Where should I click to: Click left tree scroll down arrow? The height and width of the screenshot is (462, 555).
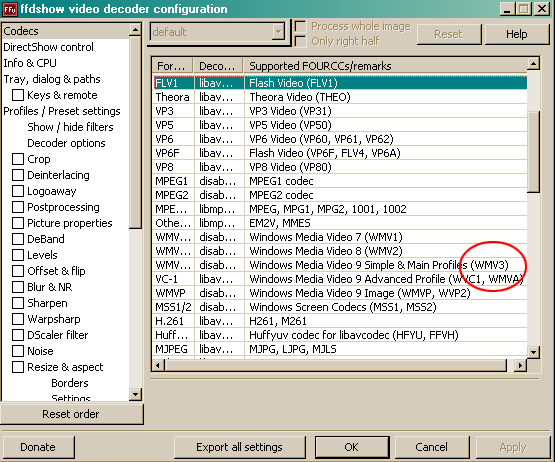(x=136, y=394)
